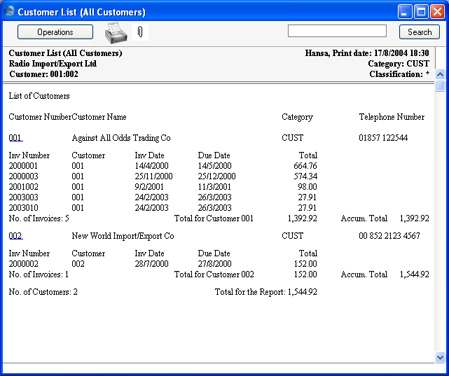The width and height of the screenshot is (449, 376).
Task: Click the paperclip attachments icon
Action: (x=140, y=32)
